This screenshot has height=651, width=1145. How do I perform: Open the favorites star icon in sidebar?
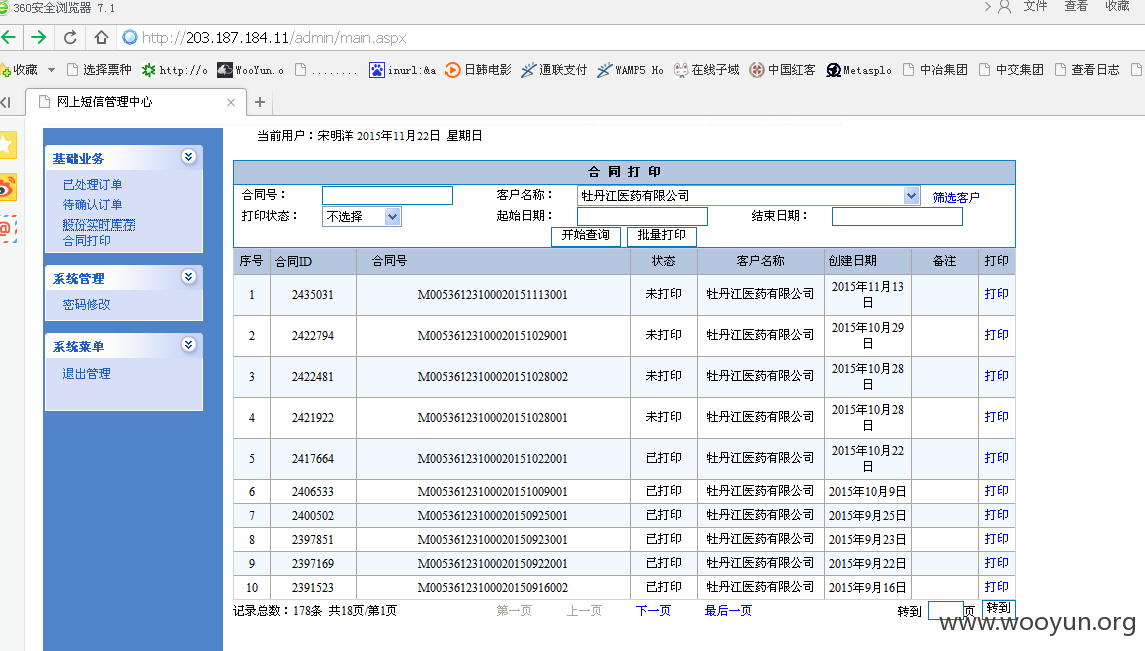[x=7, y=145]
